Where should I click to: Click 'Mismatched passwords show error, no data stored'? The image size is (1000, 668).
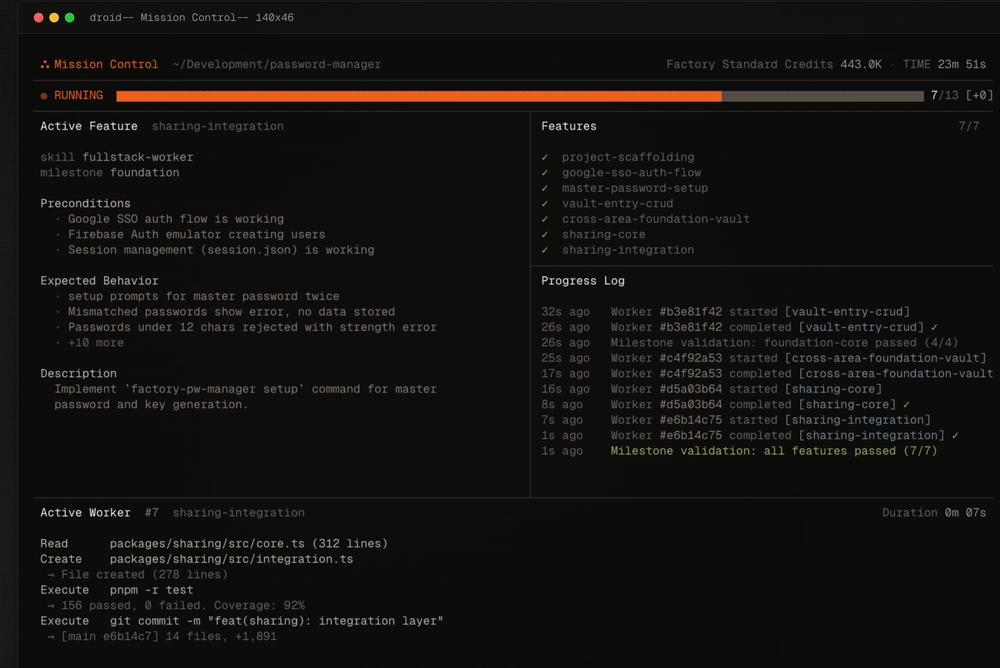232,312
